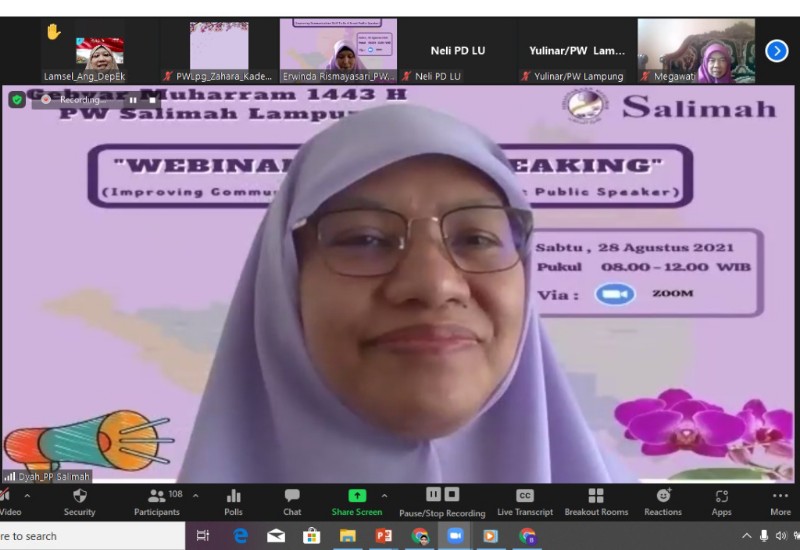The height and width of the screenshot is (550, 800).
Task: Open PowerPoint from the taskbar
Action: pos(384,536)
